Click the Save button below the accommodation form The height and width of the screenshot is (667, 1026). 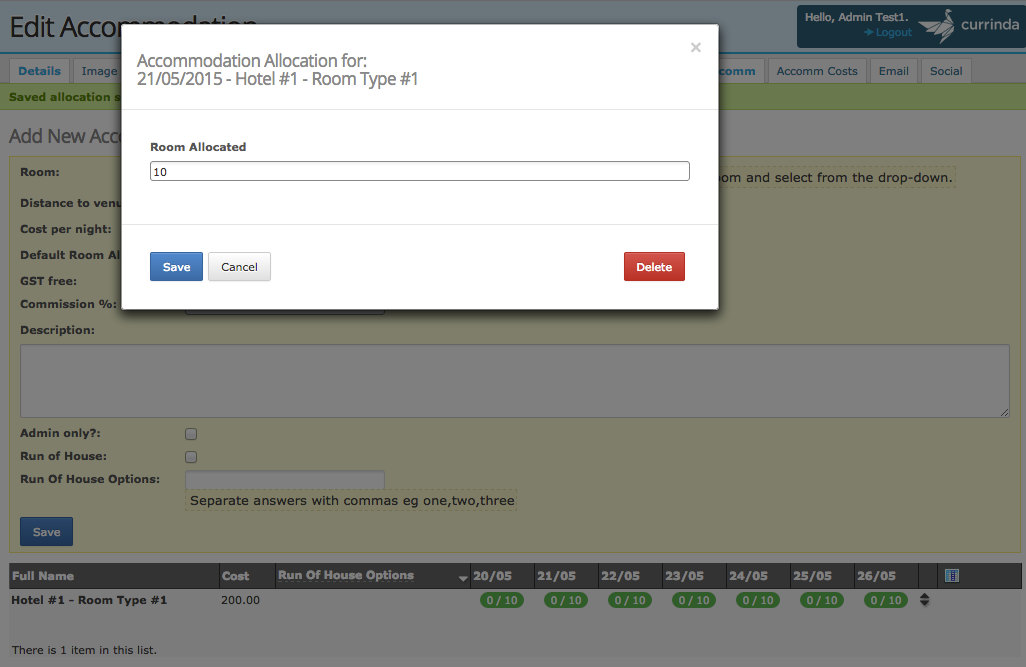tap(46, 532)
